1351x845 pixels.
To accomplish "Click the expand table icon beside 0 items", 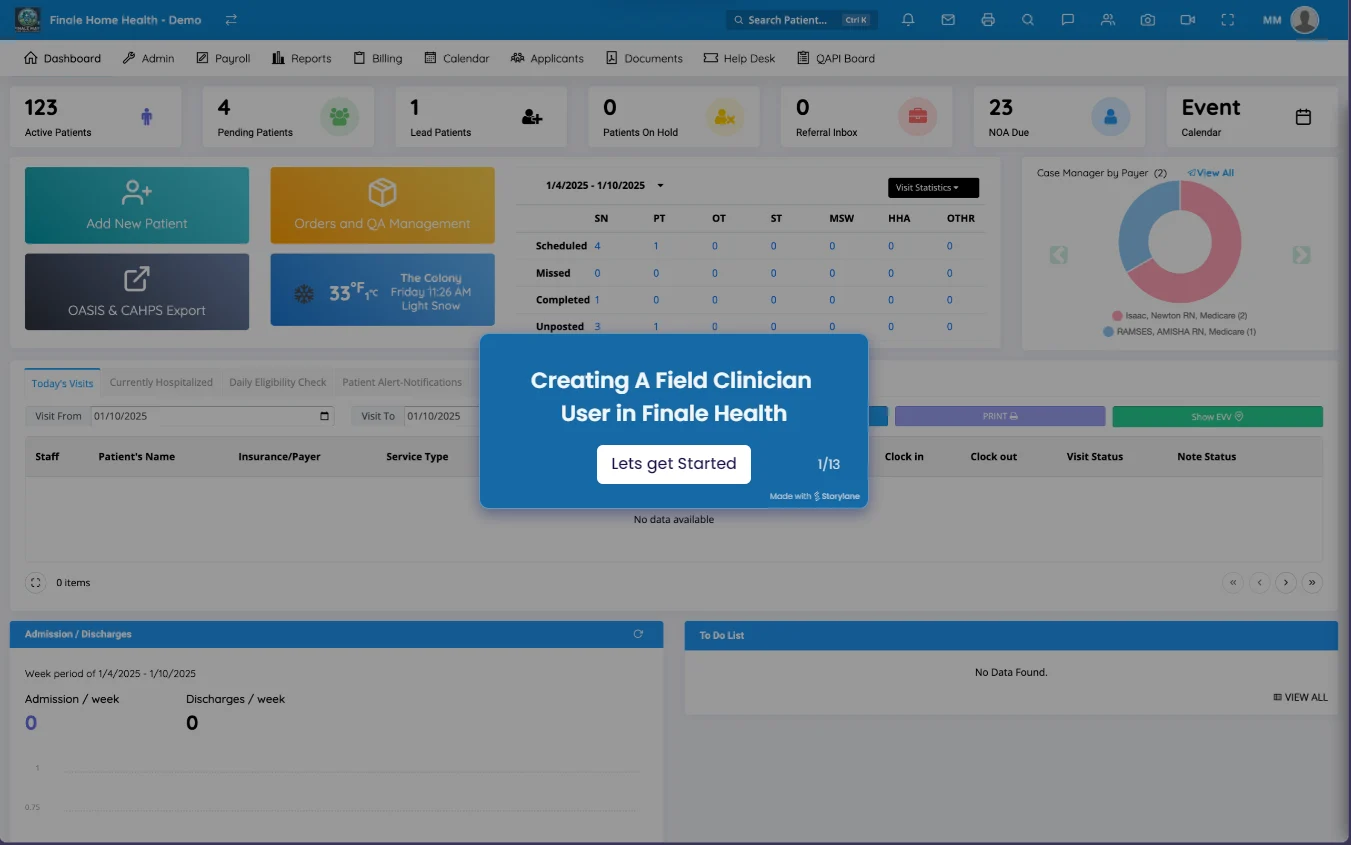I will point(36,582).
